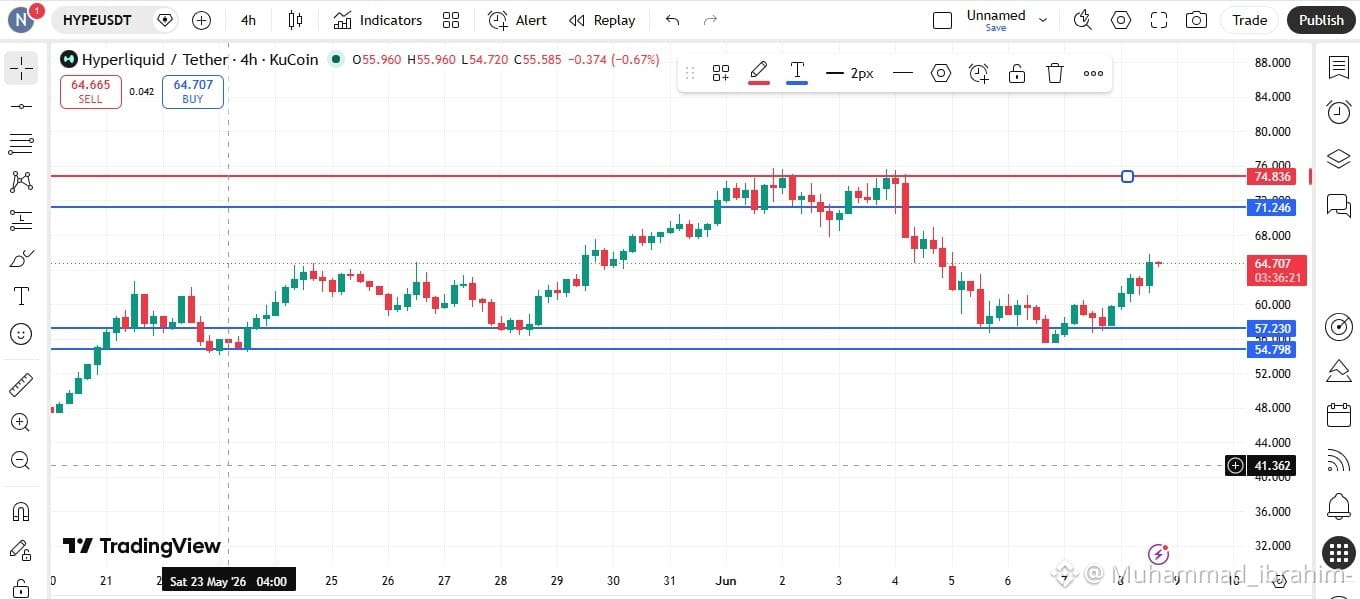1360x599 pixels.
Task: Publish the chart idea
Action: pyautogui.click(x=1321, y=20)
